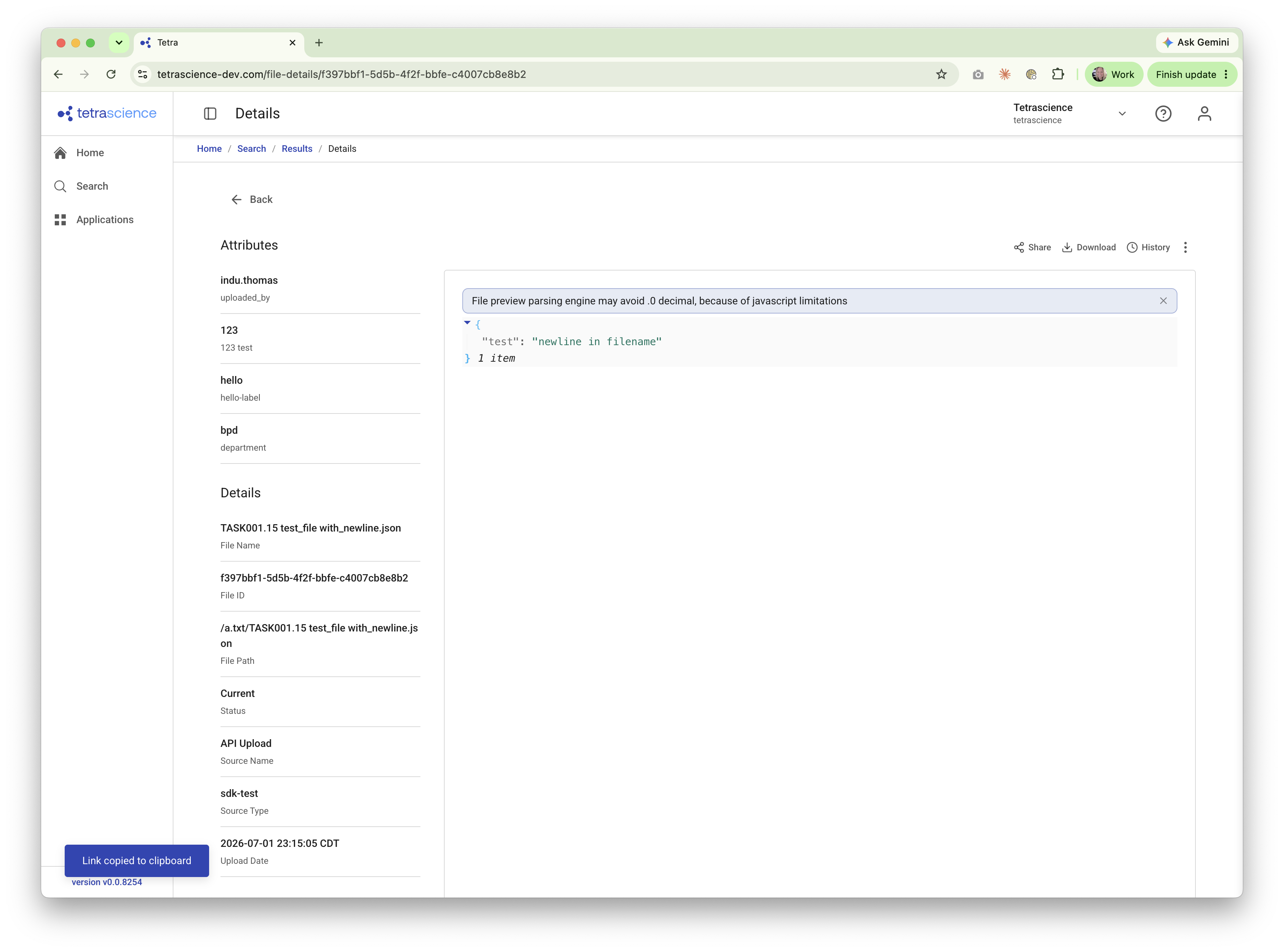Open the help question mark icon

(1163, 114)
